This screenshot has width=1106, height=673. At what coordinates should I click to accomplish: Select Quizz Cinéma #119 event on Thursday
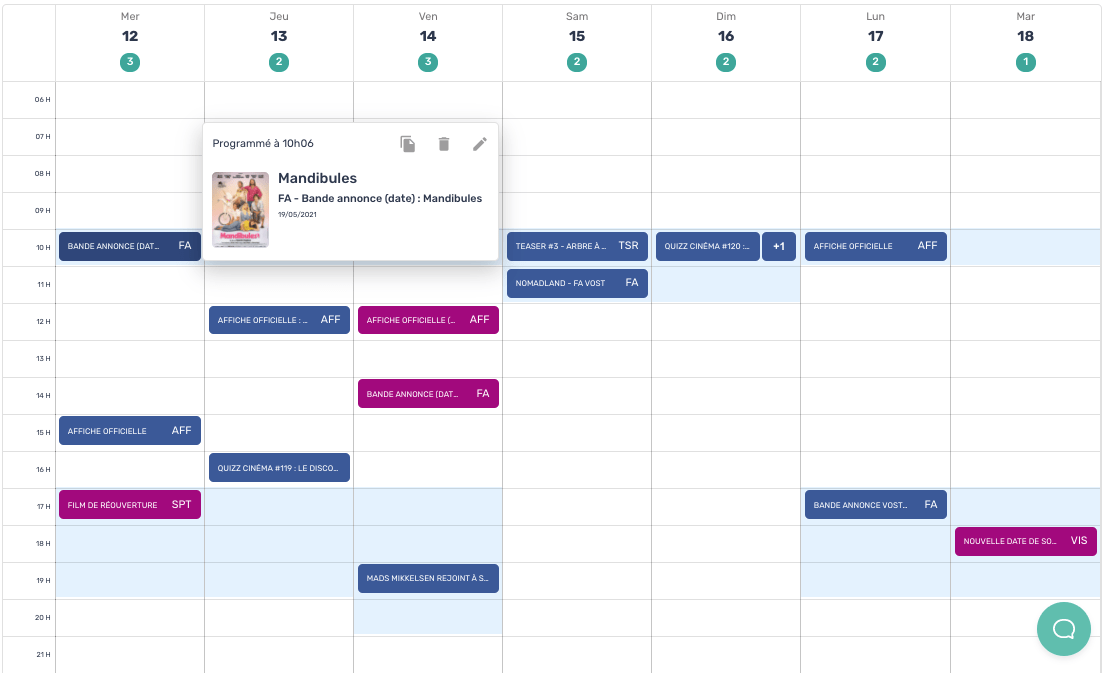coord(279,467)
